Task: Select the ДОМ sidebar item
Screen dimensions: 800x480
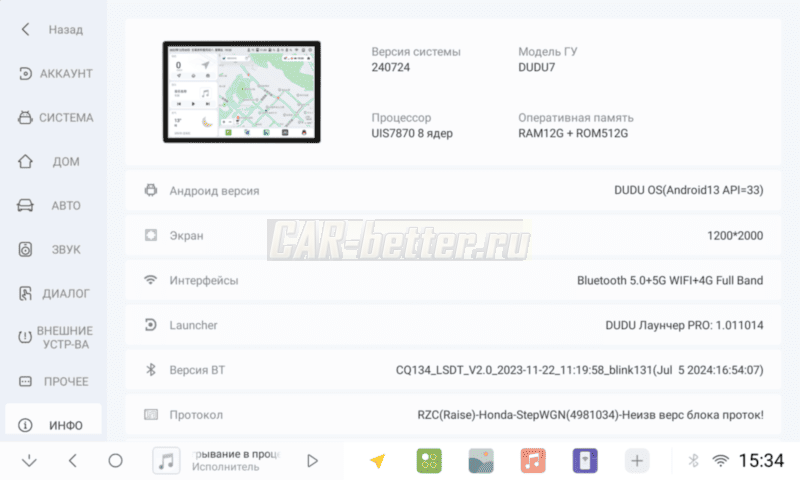Action: pos(54,162)
